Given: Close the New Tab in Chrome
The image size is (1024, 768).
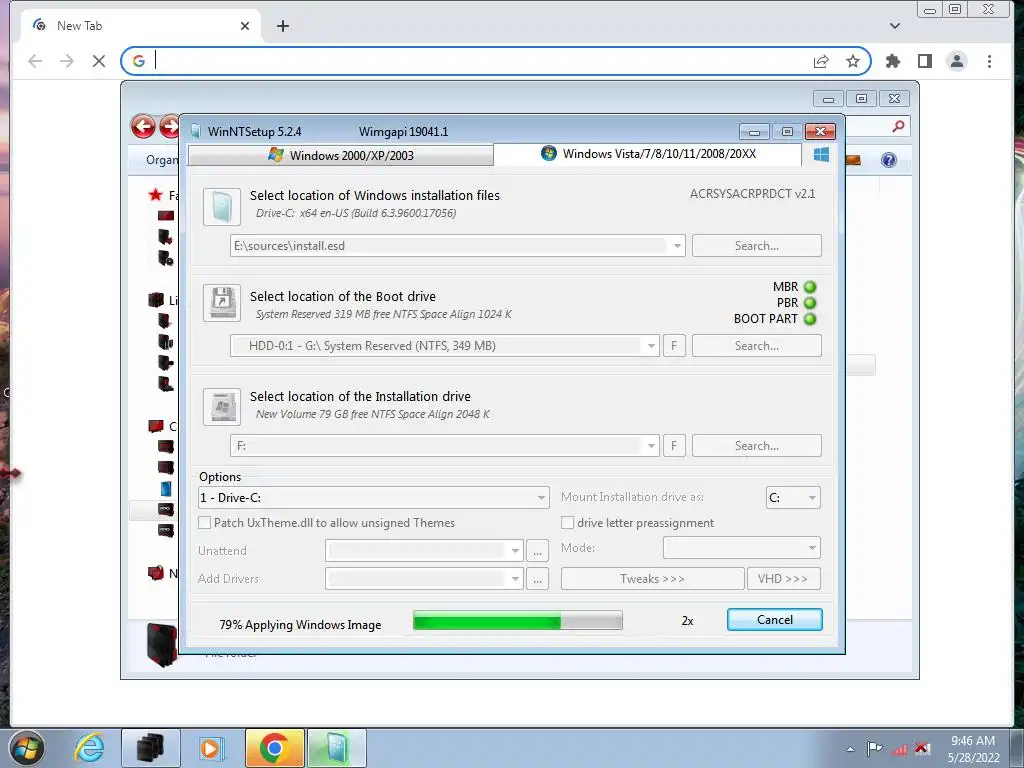Looking at the screenshot, I should coord(245,26).
